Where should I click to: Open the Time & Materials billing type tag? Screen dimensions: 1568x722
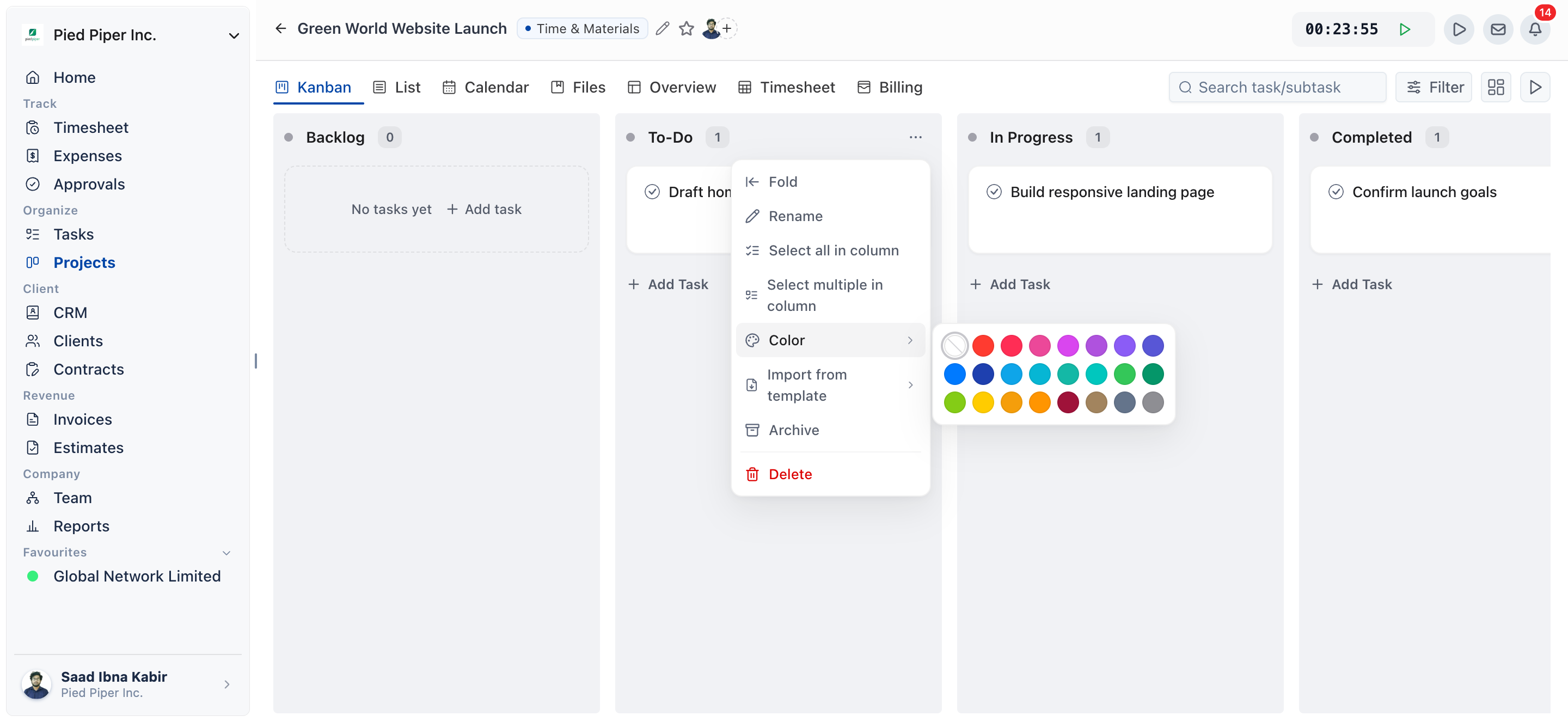pos(581,29)
